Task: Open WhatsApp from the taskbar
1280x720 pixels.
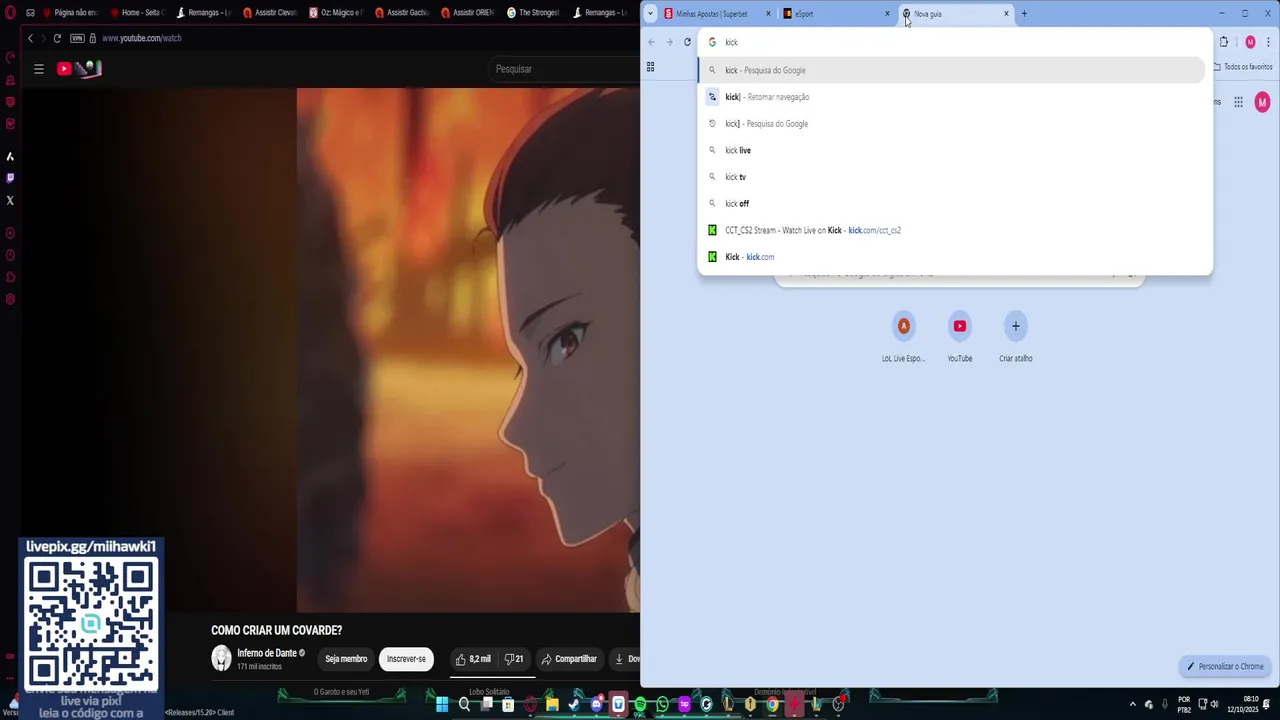Action: (x=662, y=704)
